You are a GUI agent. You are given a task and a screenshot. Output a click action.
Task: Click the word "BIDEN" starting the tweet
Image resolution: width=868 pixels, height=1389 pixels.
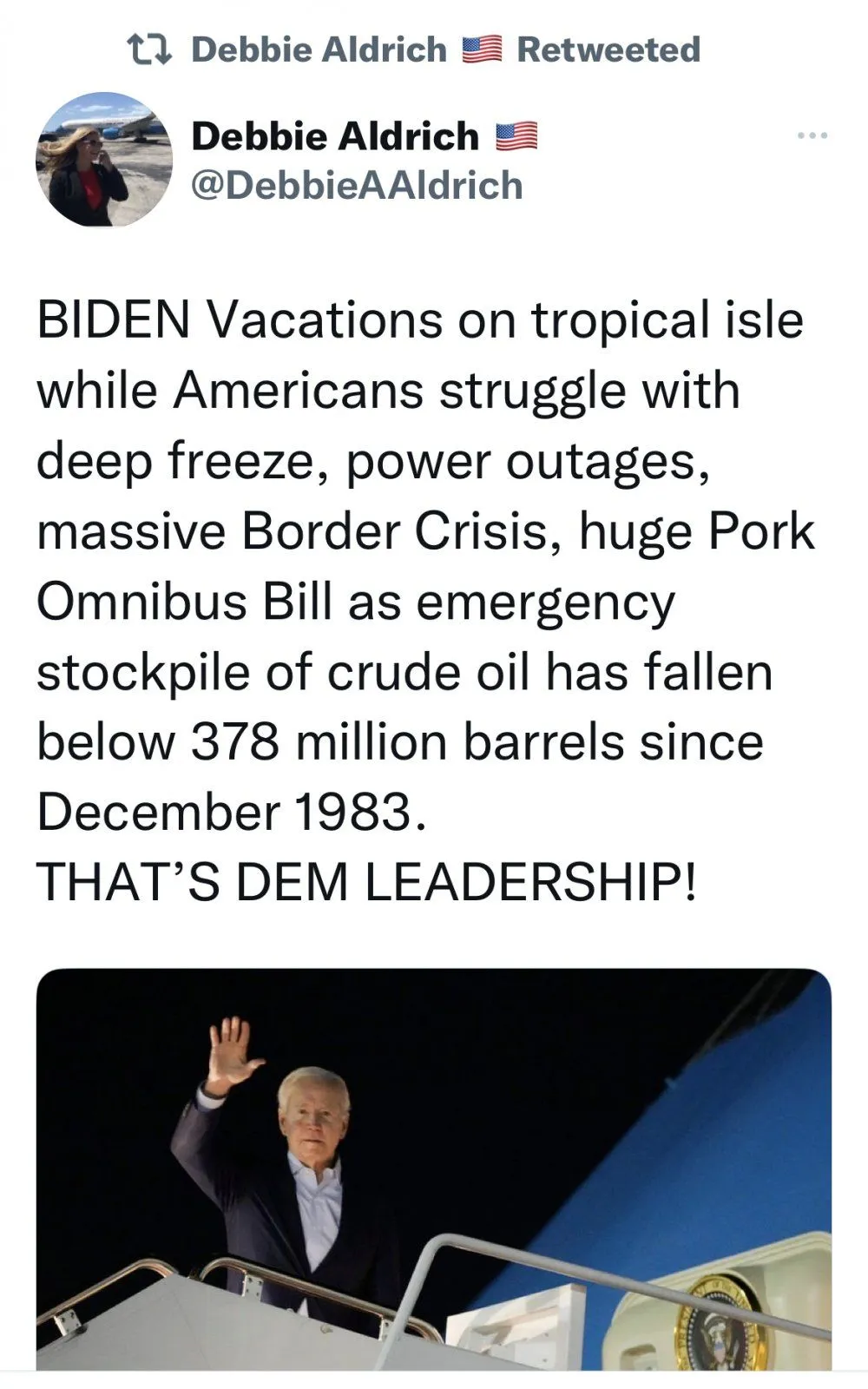click(113, 319)
